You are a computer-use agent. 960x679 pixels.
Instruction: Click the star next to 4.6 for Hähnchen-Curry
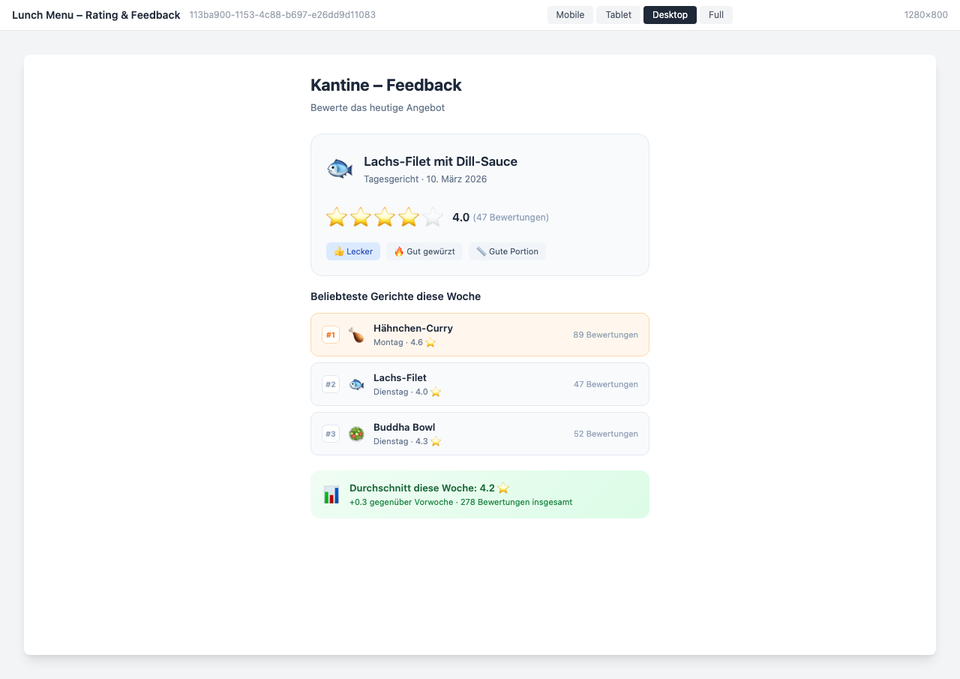[430, 342]
